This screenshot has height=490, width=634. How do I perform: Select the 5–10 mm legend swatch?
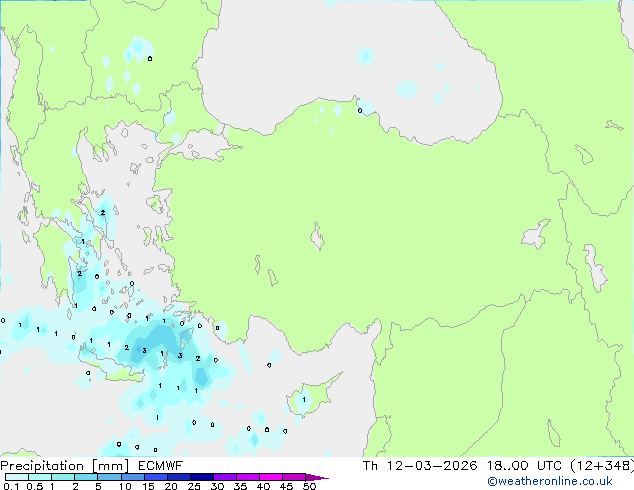point(109,477)
